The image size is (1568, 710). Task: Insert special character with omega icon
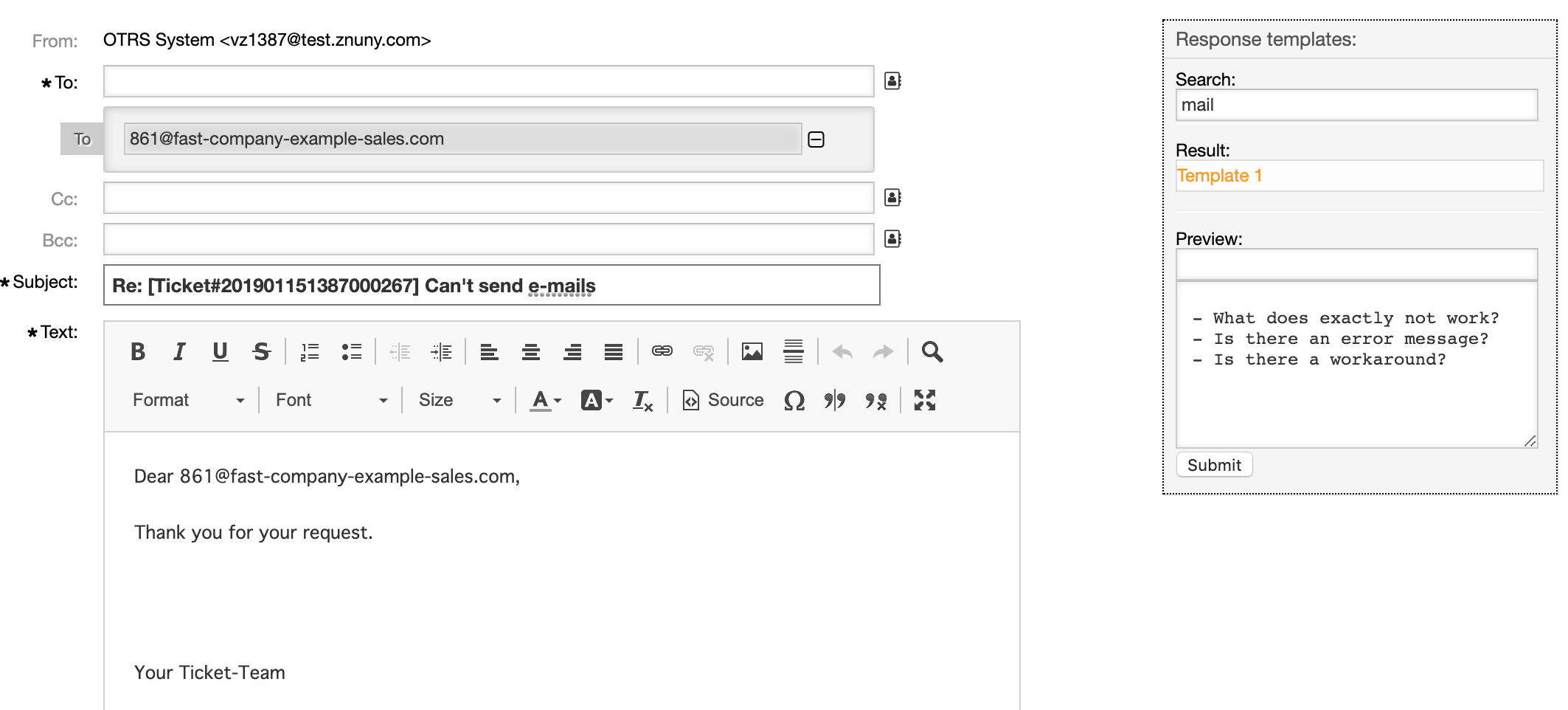click(x=794, y=401)
